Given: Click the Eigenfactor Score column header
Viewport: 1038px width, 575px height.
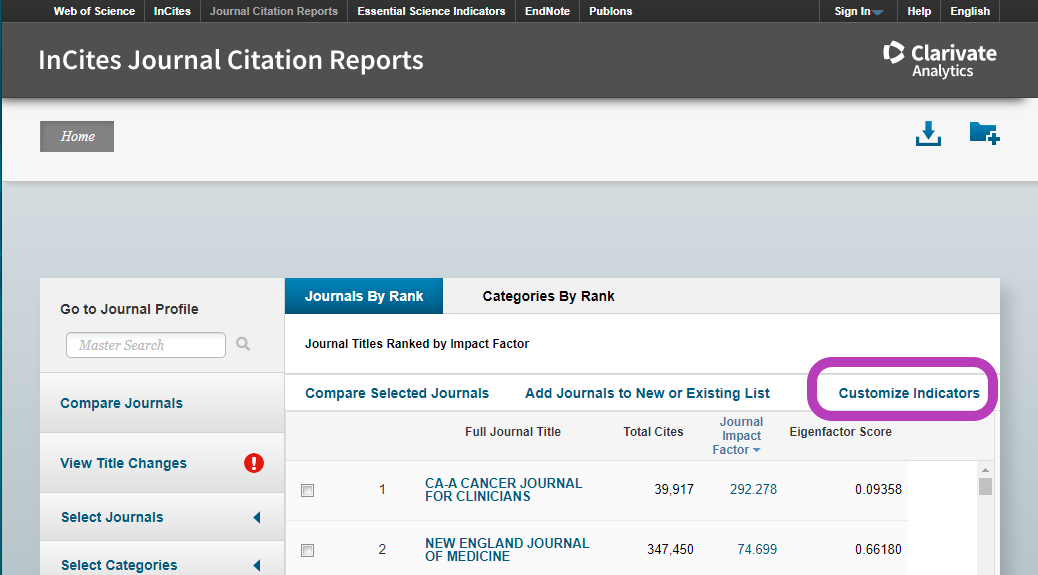Looking at the screenshot, I should [x=840, y=431].
